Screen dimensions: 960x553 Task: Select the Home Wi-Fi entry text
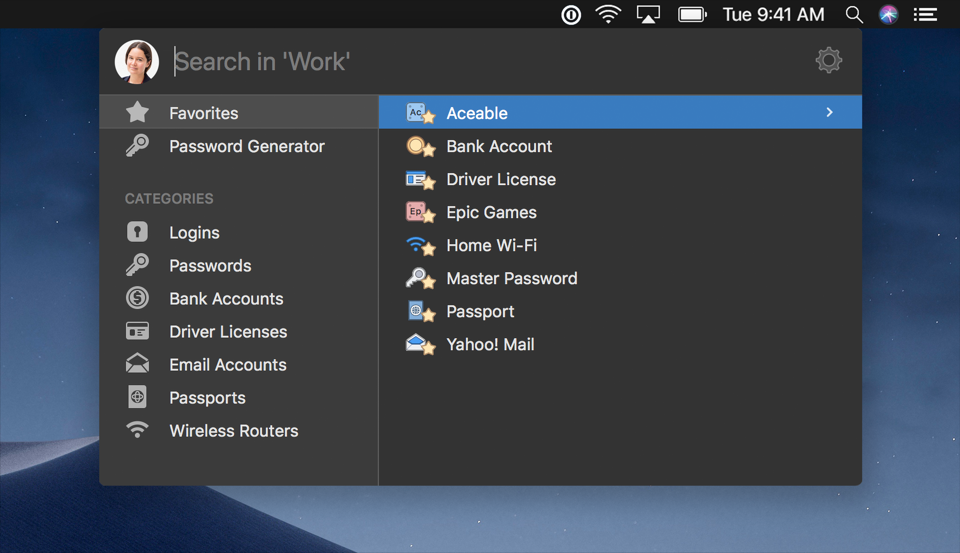pyautogui.click(x=492, y=246)
